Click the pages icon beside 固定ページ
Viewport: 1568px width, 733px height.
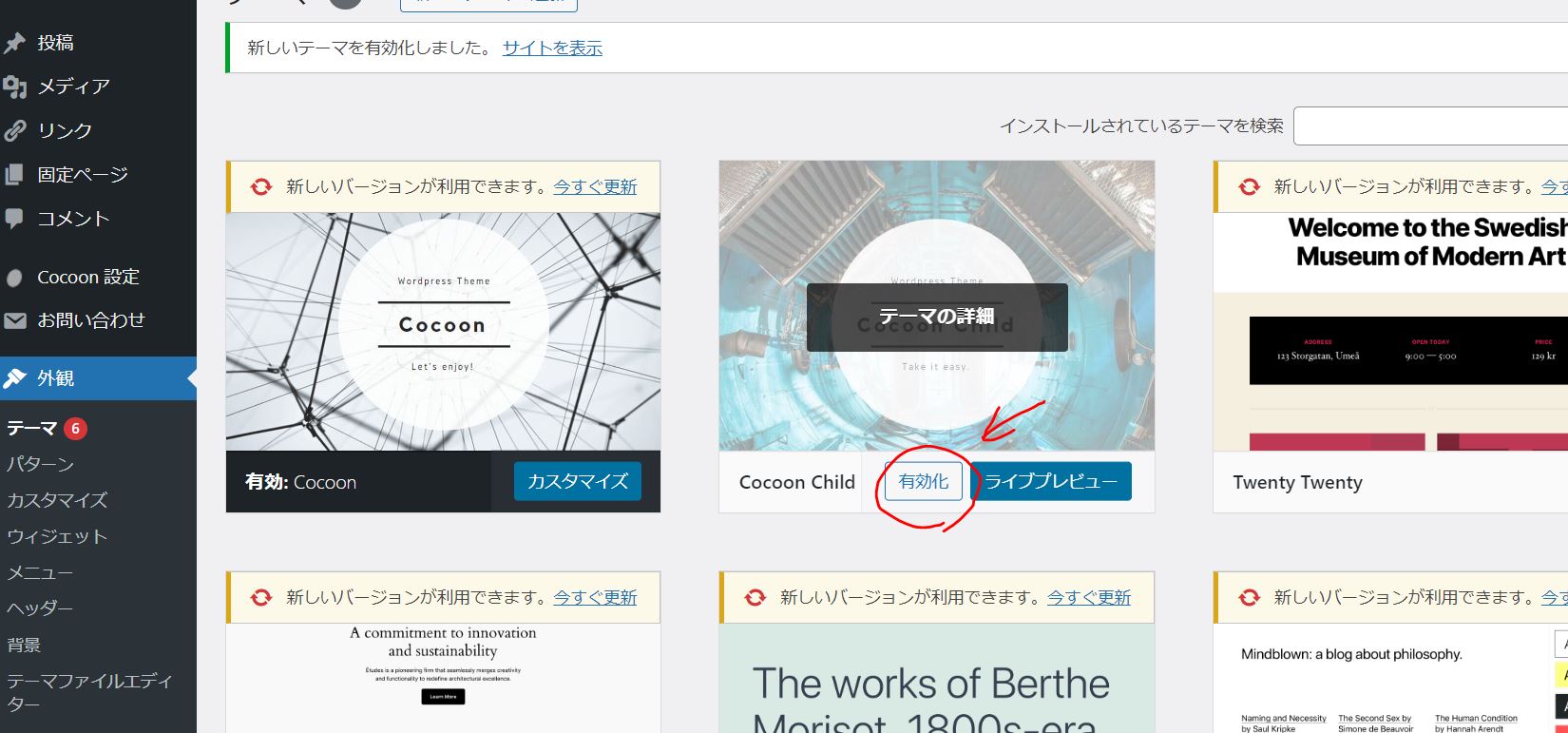pos(14,175)
